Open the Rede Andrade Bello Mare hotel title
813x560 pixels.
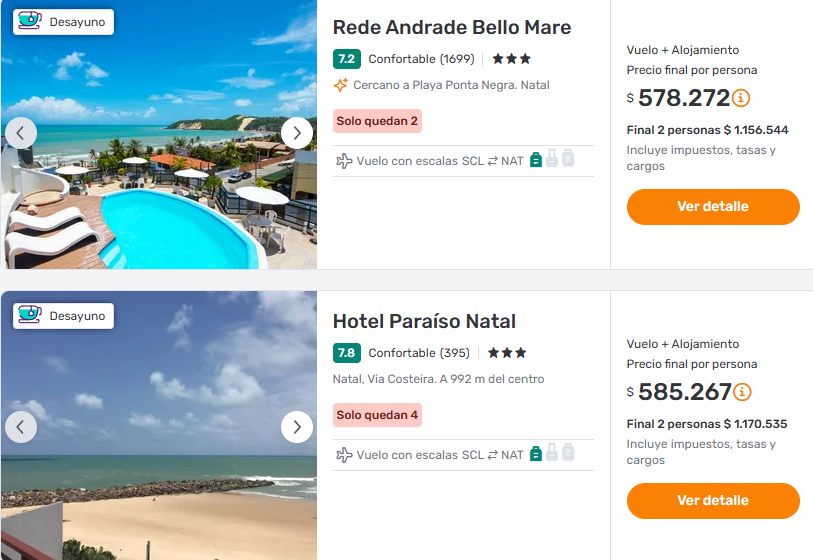pyautogui.click(x=452, y=27)
